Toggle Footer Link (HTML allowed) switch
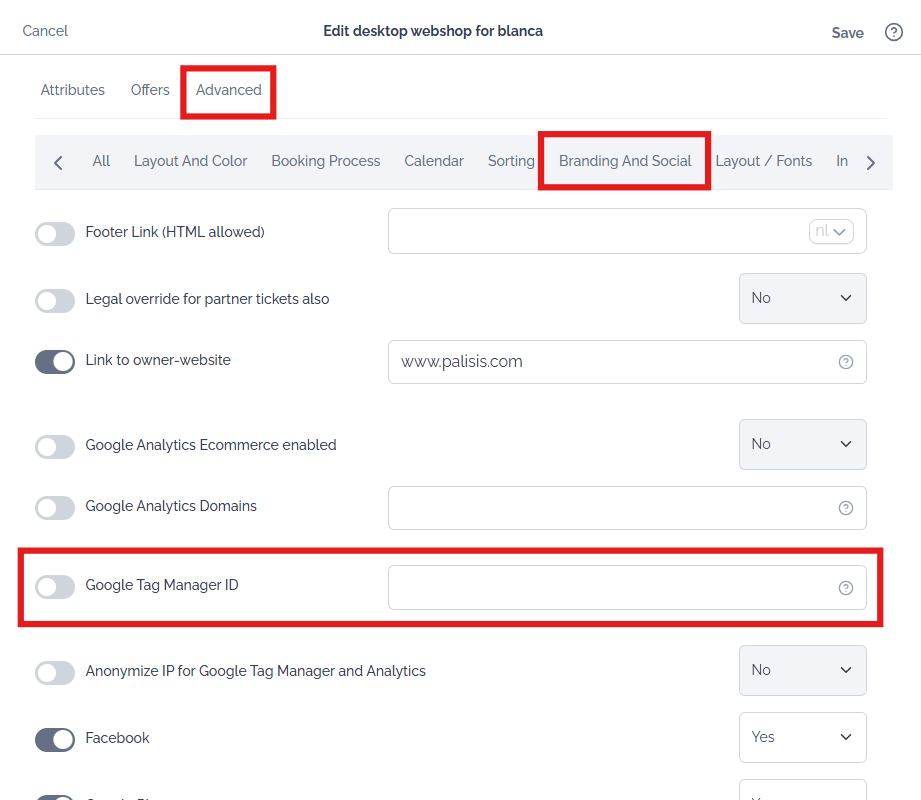 point(55,234)
